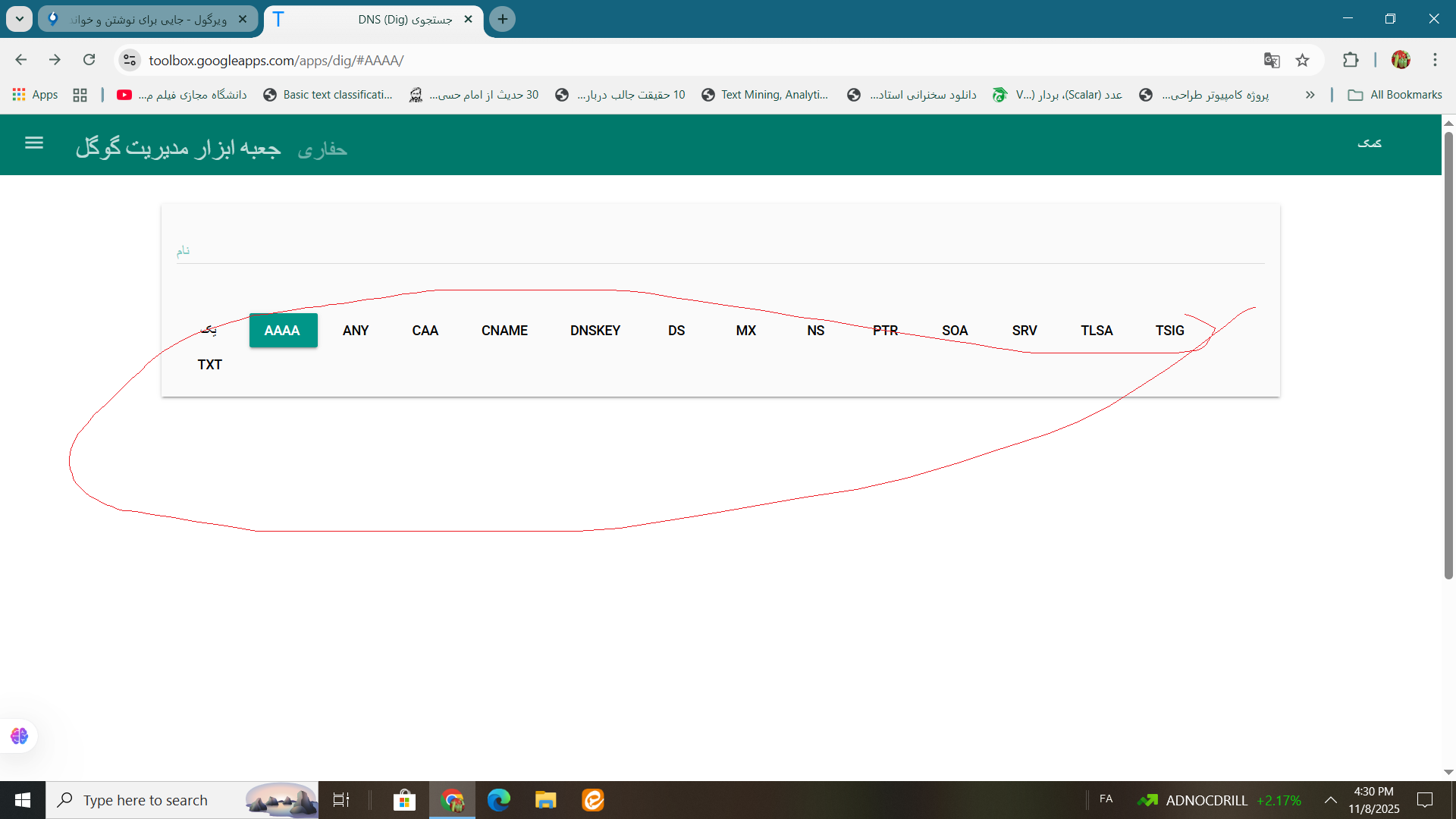
Task: Click the site information icon in the address bar
Action: click(130, 61)
